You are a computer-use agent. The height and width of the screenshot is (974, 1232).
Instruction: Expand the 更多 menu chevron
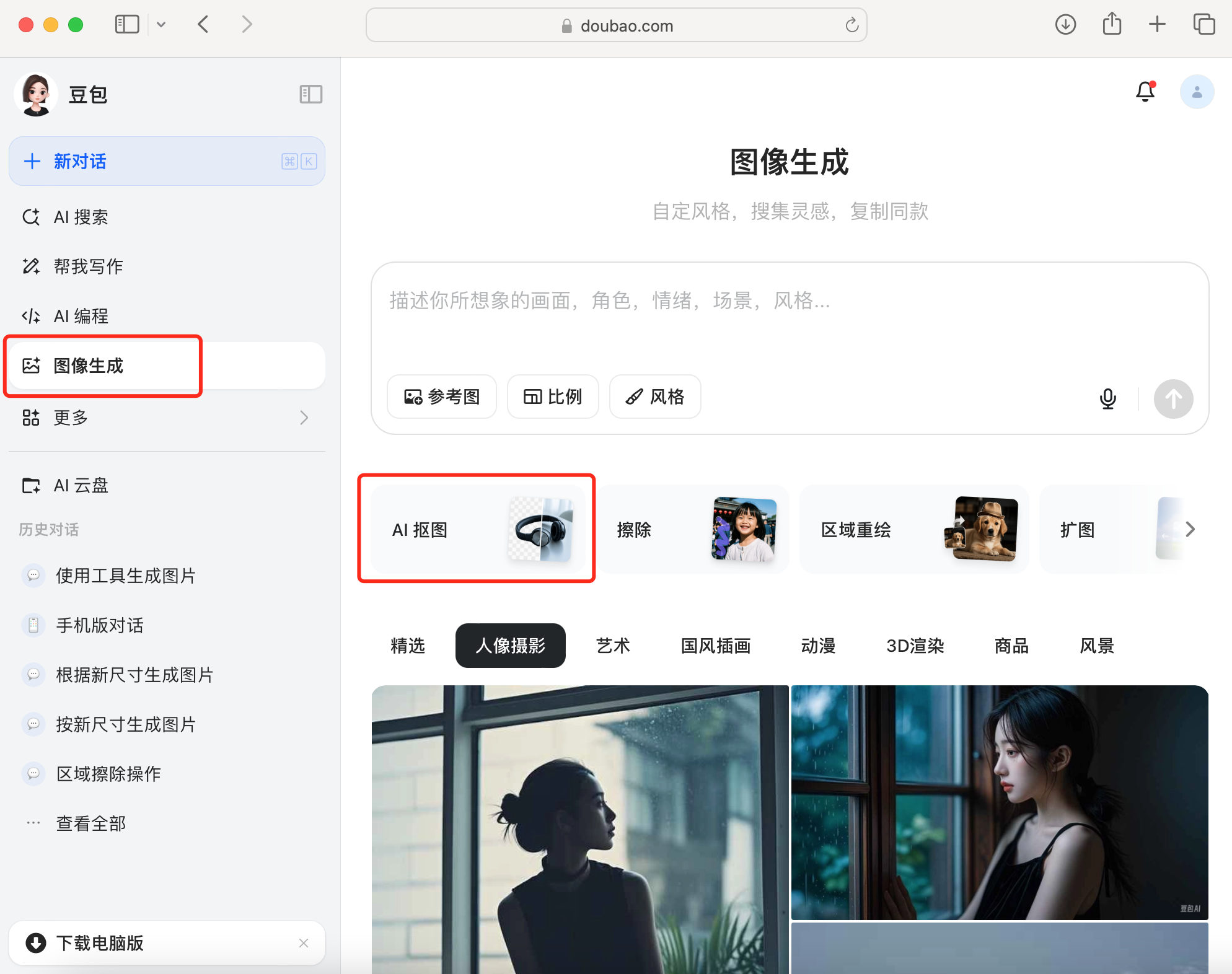coord(304,418)
